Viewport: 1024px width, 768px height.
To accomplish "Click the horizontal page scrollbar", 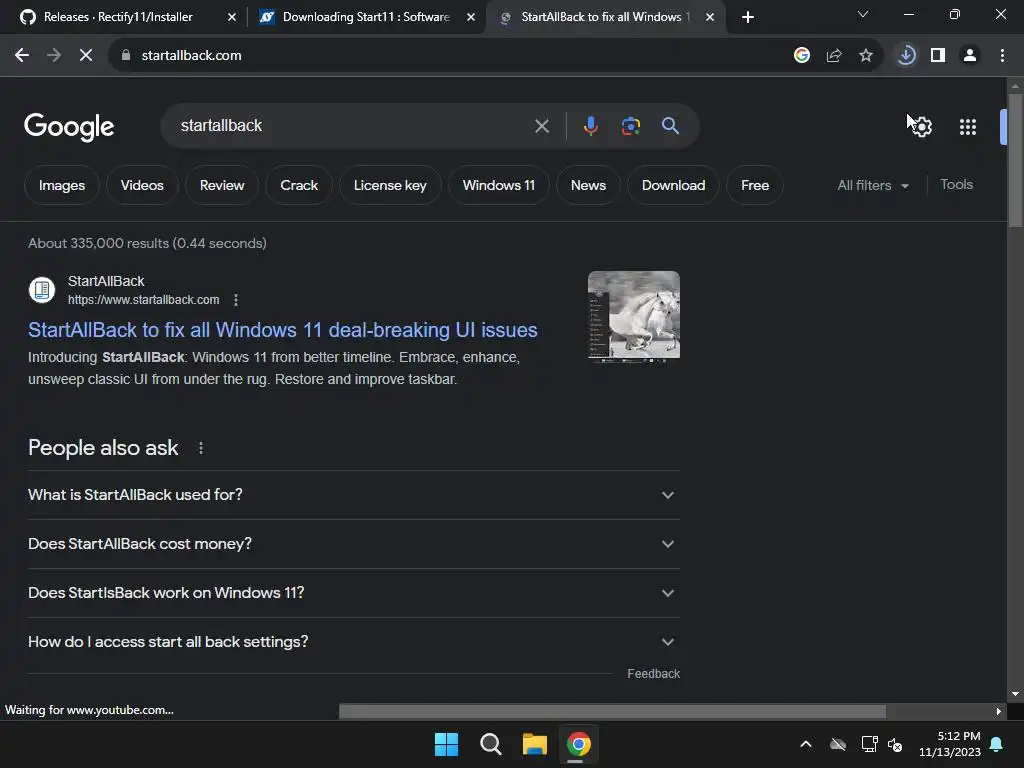I will [x=612, y=711].
